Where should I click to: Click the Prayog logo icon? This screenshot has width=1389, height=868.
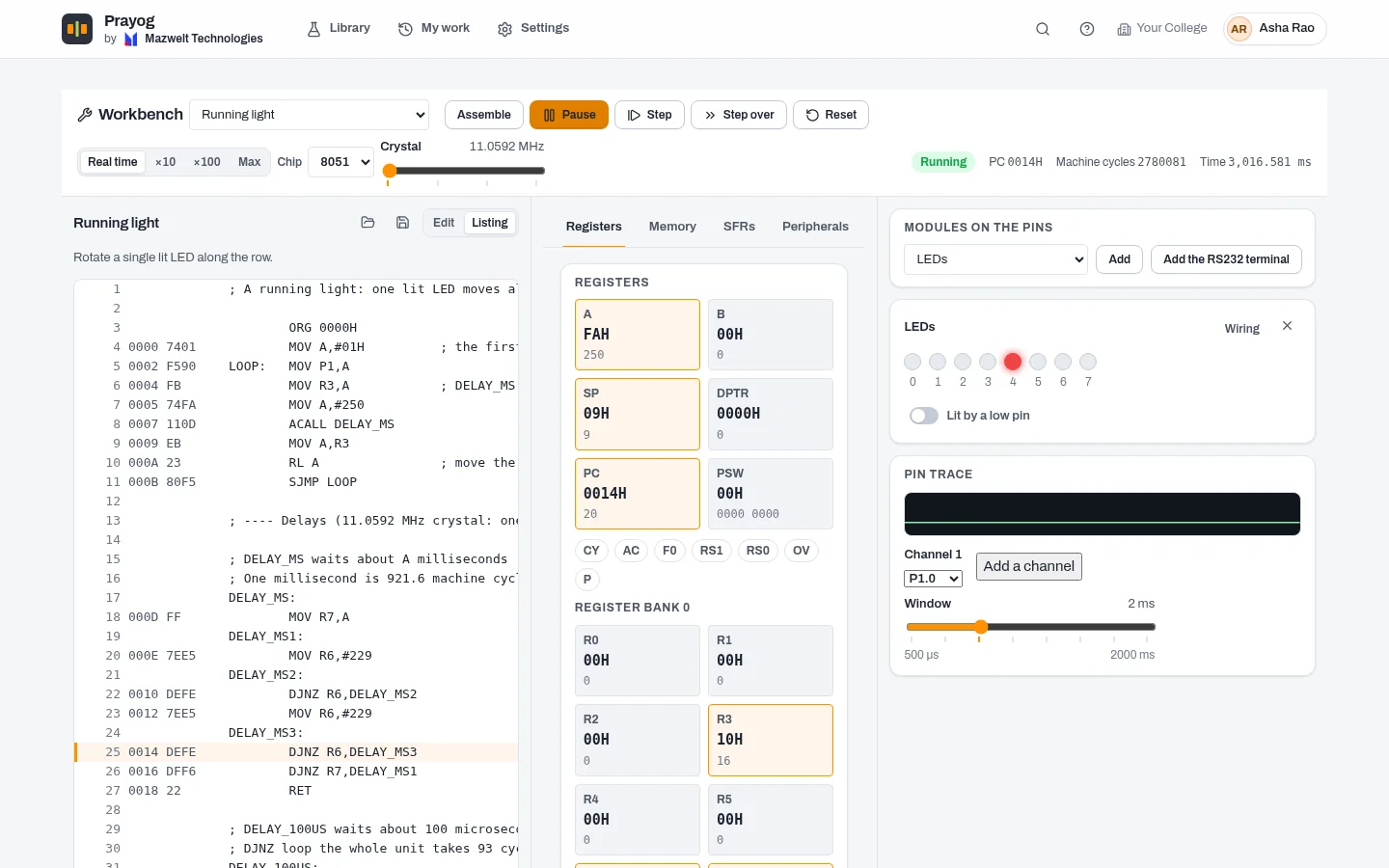(x=77, y=29)
